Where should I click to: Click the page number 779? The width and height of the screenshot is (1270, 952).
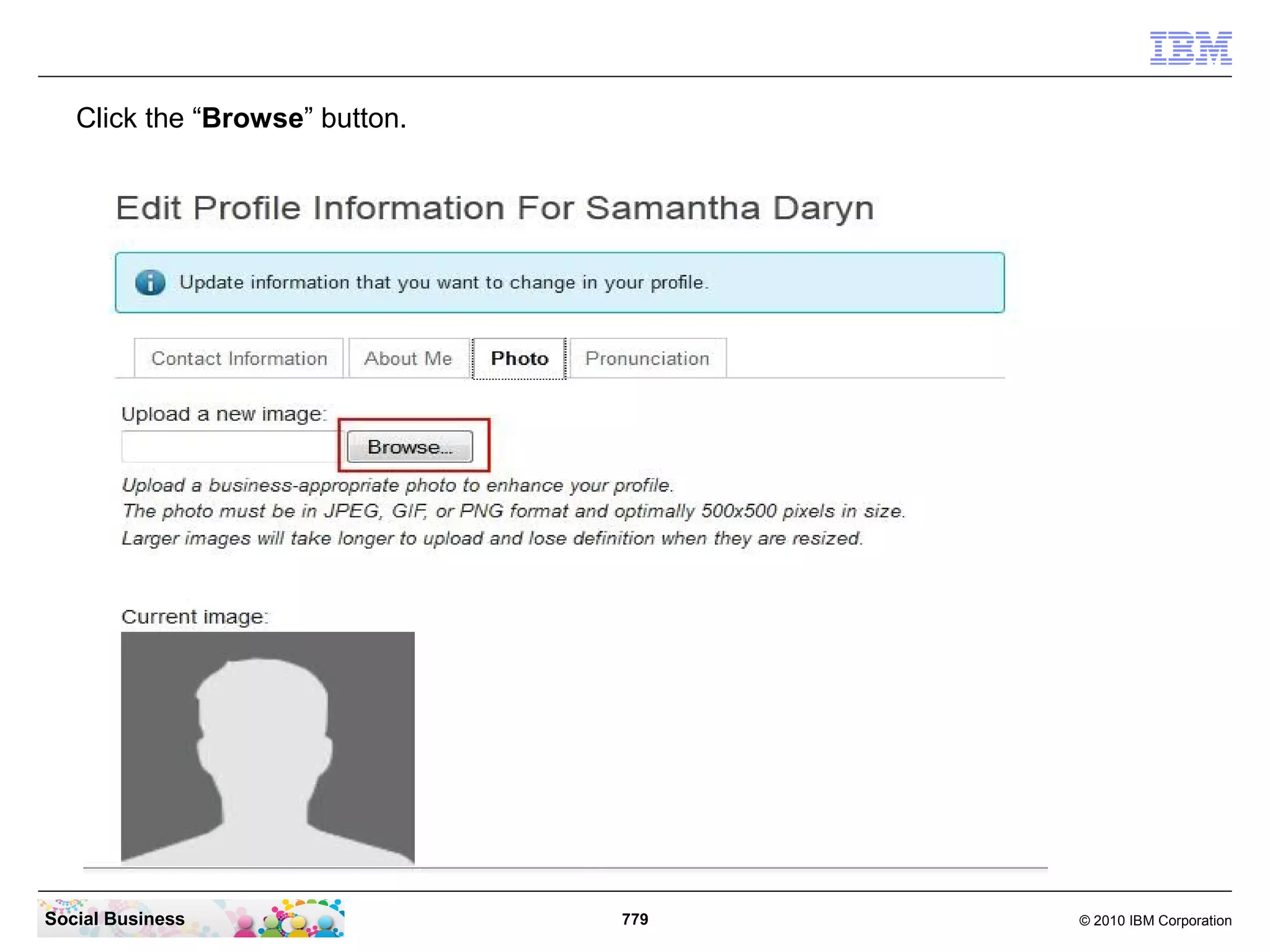[x=634, y=919]
